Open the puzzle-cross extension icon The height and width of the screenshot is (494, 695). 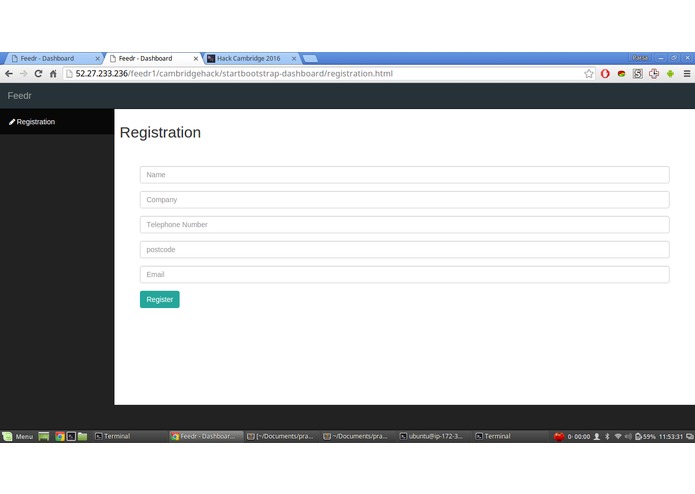point(654,74)
